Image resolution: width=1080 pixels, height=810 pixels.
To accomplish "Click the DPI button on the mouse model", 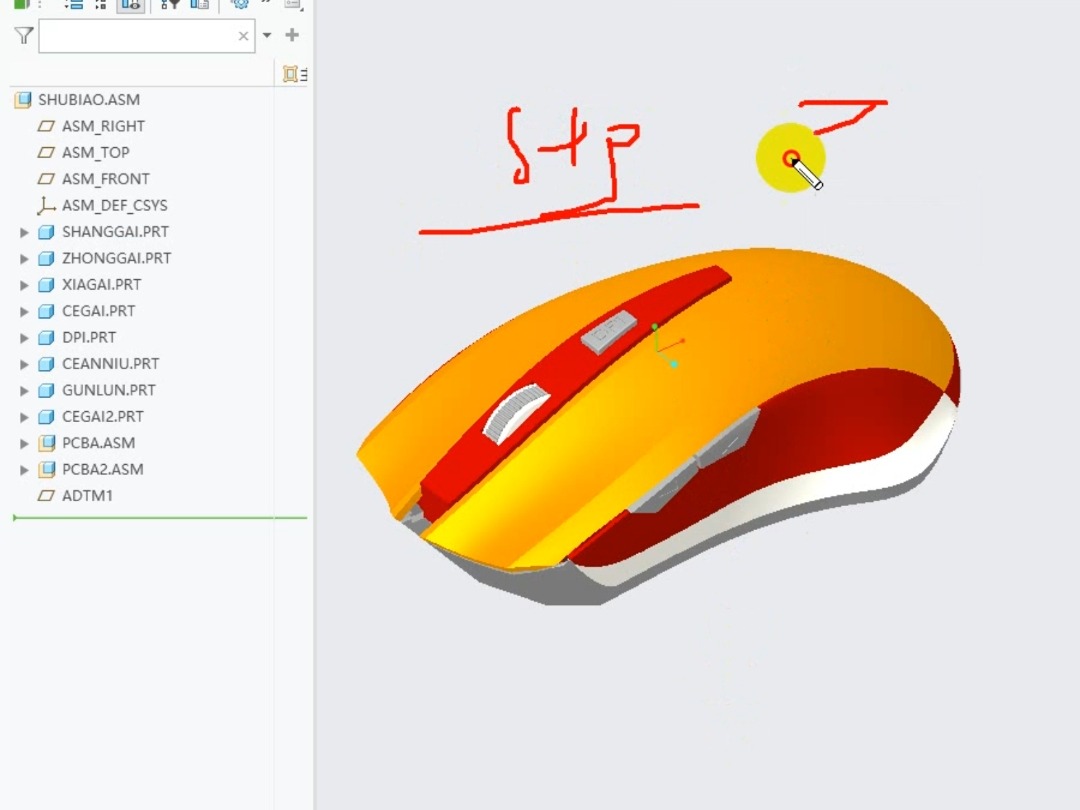I will 609,331.
